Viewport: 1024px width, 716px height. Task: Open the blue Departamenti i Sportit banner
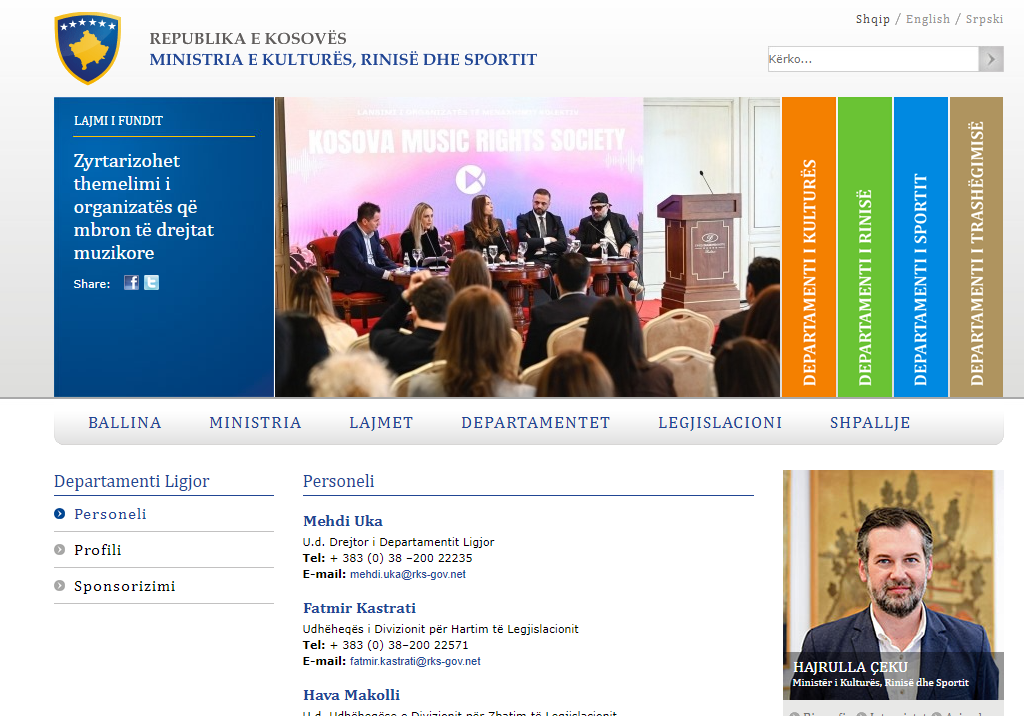tap(921, 247)
